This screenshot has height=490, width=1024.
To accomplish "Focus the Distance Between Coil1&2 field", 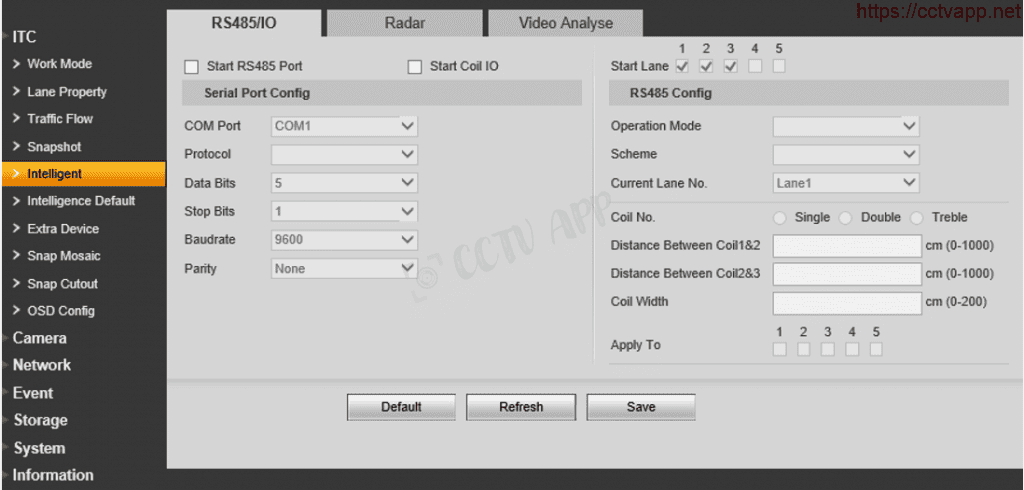I will [x=847, y=246].
